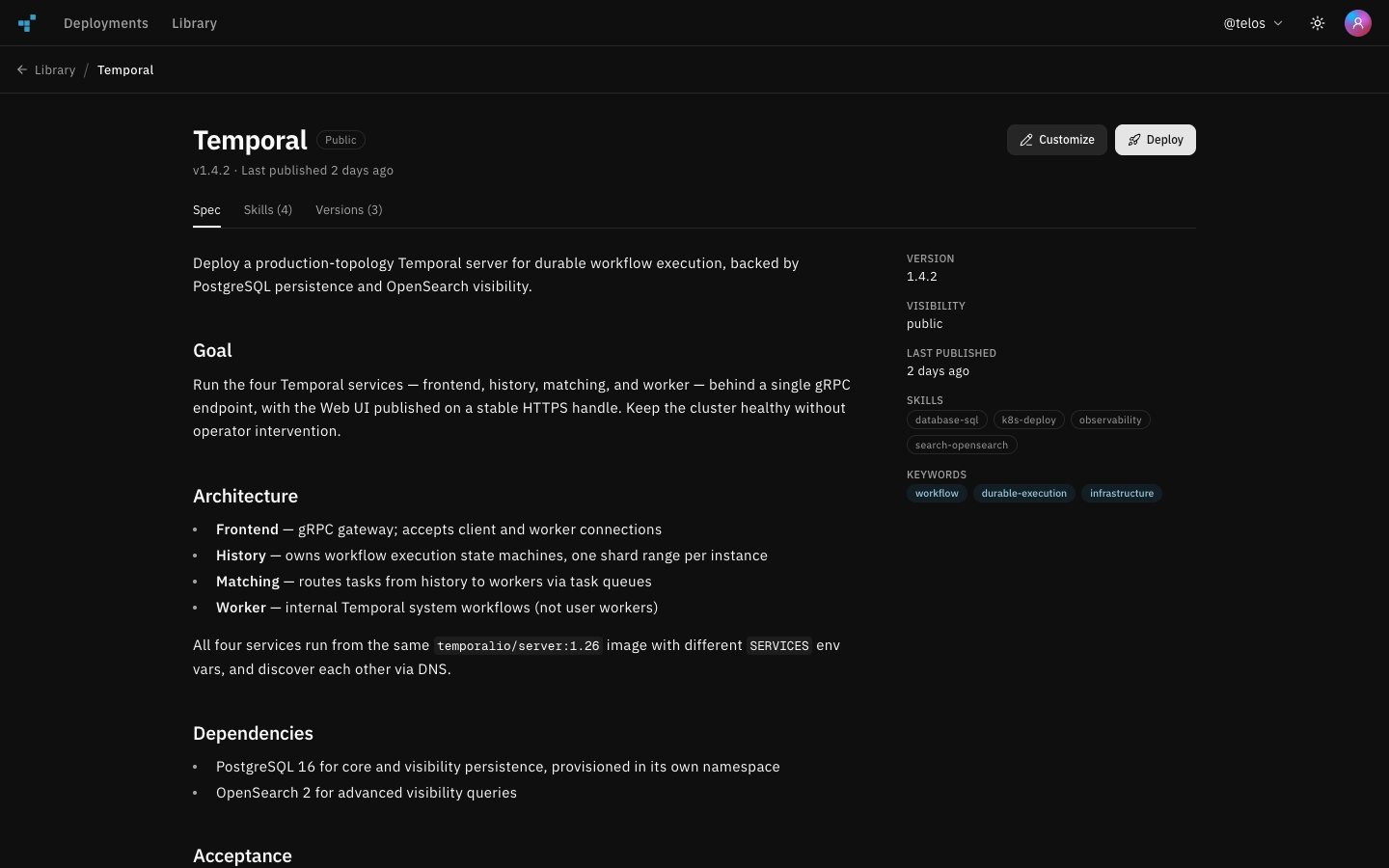Click the back arrow beside Library breadcrumb
The width and height of the screenshot is (1389, 868).
click(22, 69)
